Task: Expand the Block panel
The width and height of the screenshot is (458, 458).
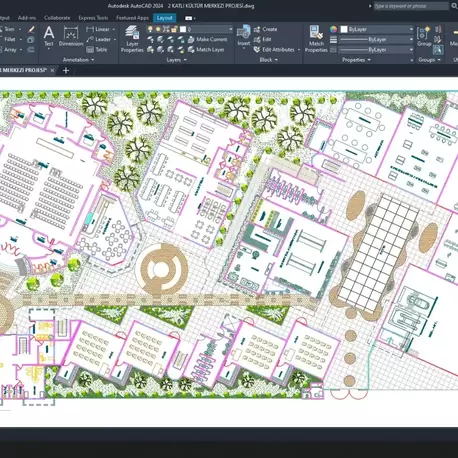Action: click(x=269, y=60)
